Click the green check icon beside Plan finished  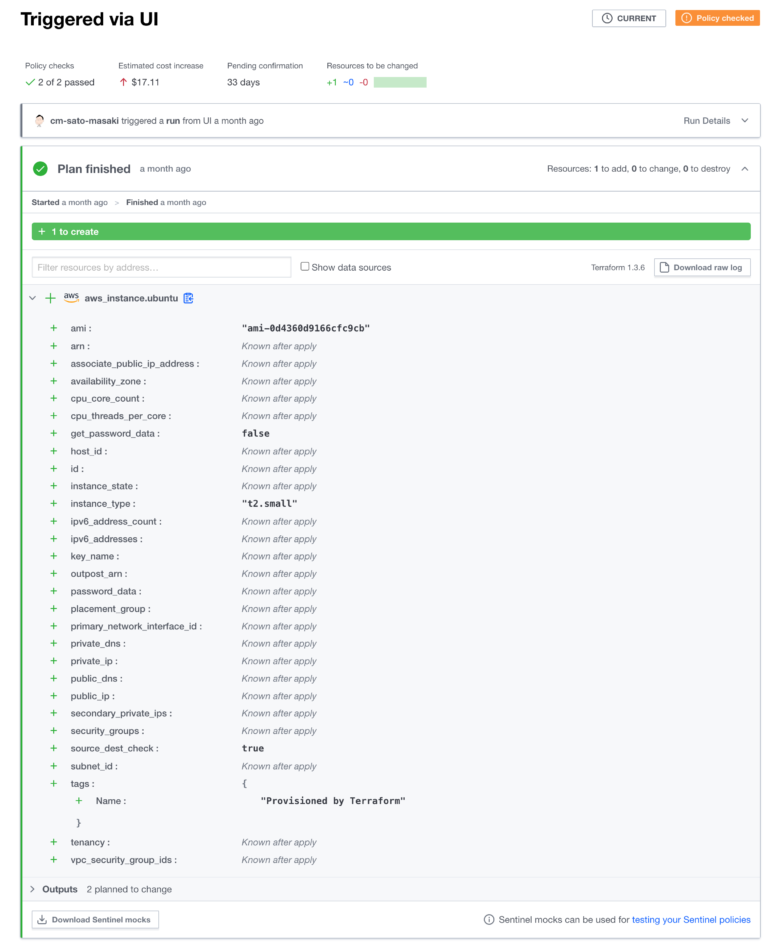point(41,168)
